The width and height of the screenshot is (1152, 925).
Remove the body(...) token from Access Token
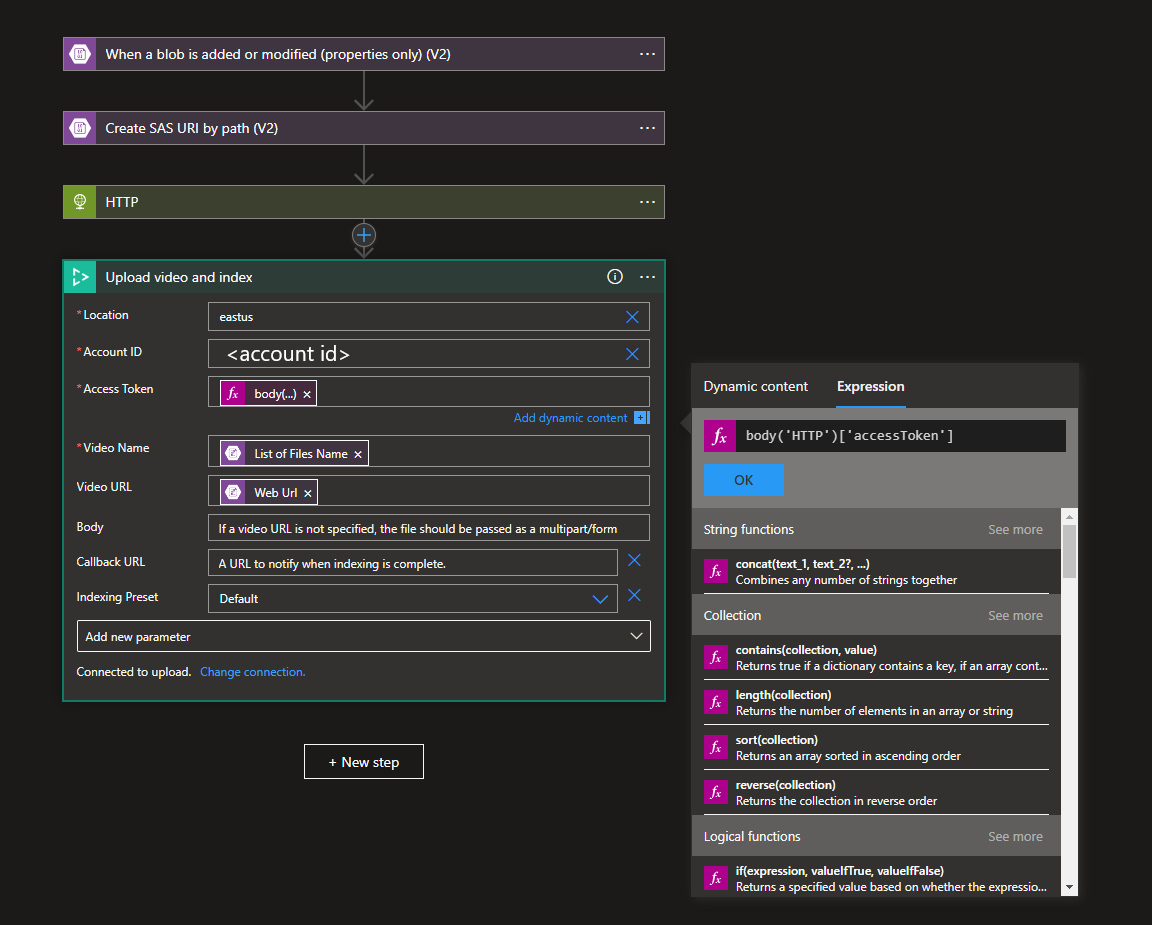coord(307,395)
